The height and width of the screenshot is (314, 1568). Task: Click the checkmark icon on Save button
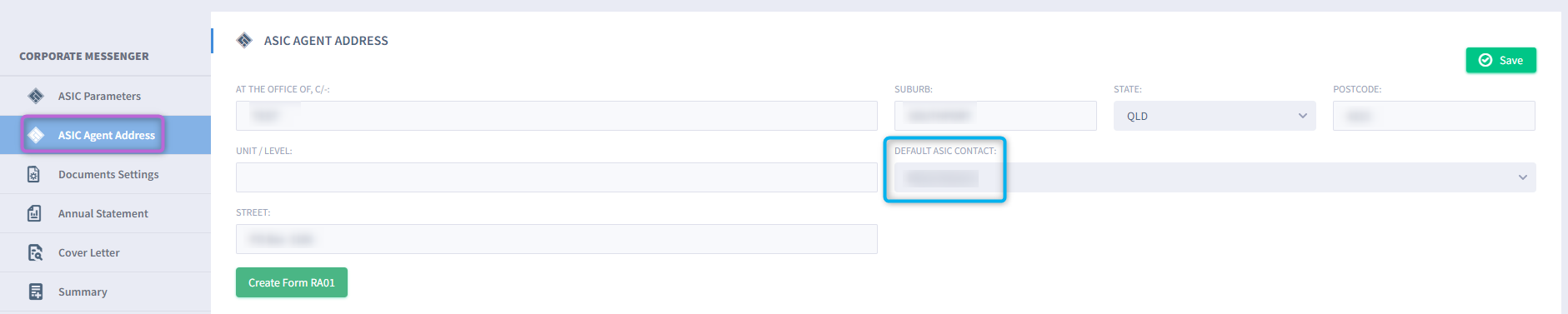tap(1485, 60)
